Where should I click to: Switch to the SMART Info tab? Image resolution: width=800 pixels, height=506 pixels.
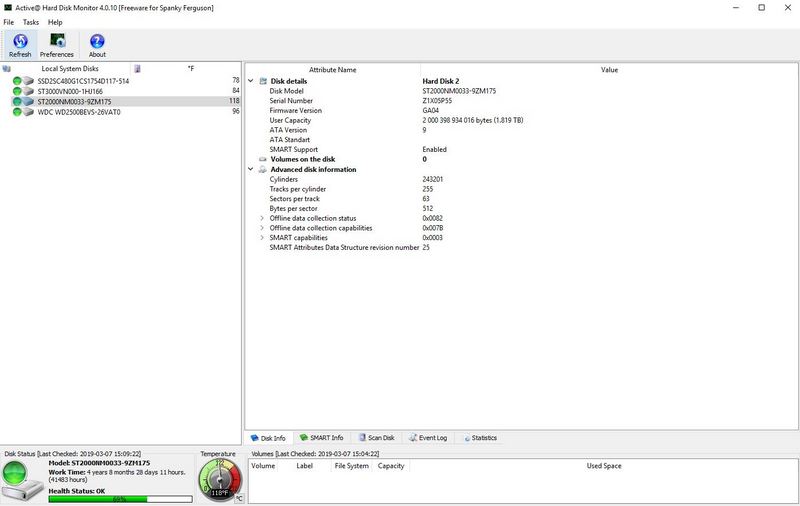pos(321,438)
